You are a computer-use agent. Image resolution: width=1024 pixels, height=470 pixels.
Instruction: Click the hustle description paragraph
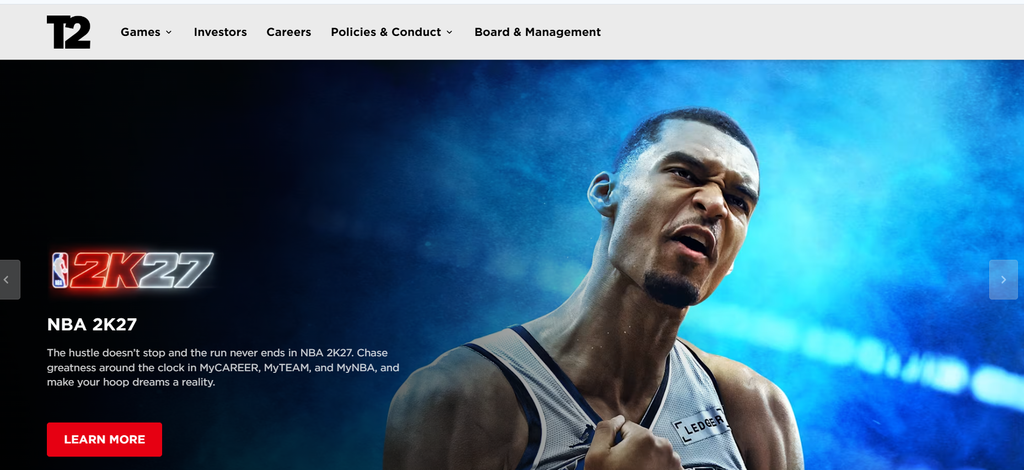(223, 368)
